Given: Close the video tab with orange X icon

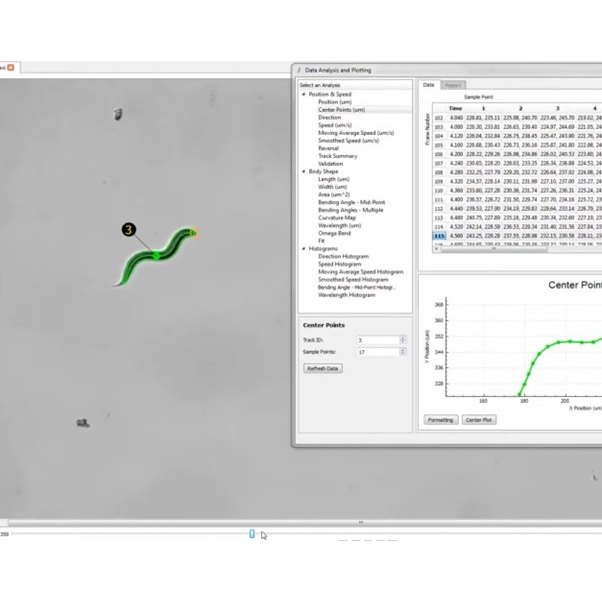Looking at the screenshot, I should coord(11,67).
